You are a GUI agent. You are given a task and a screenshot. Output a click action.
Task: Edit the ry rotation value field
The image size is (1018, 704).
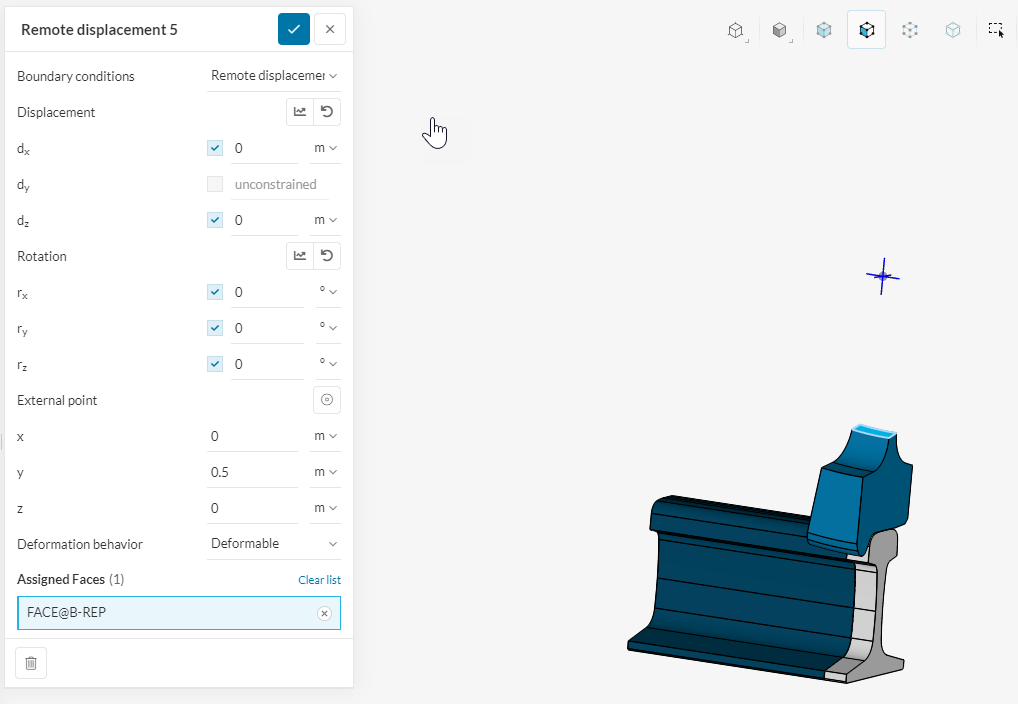tap(267, 328)
